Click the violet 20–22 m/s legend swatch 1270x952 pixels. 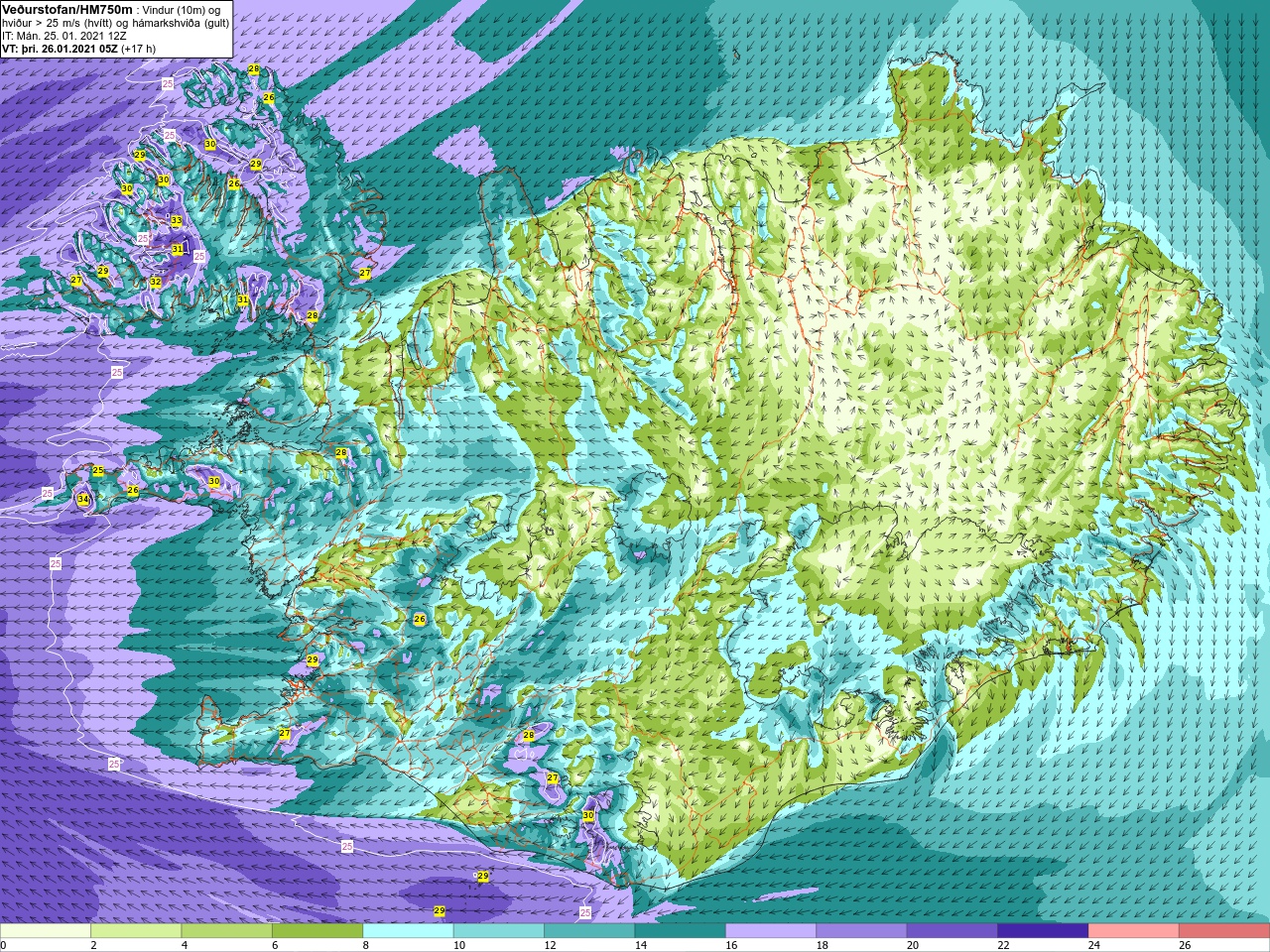tap(952, 931)
